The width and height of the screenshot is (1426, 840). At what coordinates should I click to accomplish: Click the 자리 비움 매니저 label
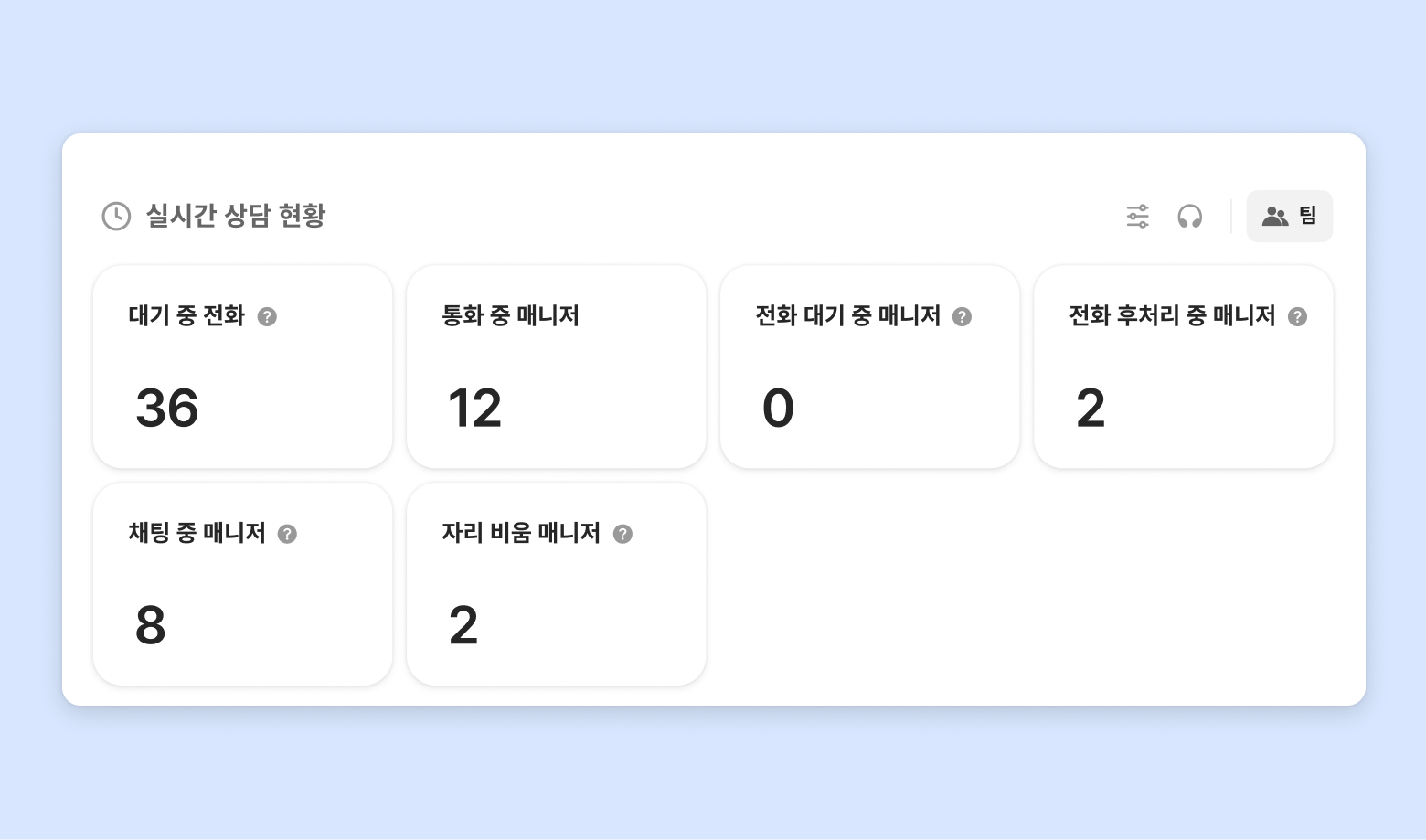tap(520, 534)
